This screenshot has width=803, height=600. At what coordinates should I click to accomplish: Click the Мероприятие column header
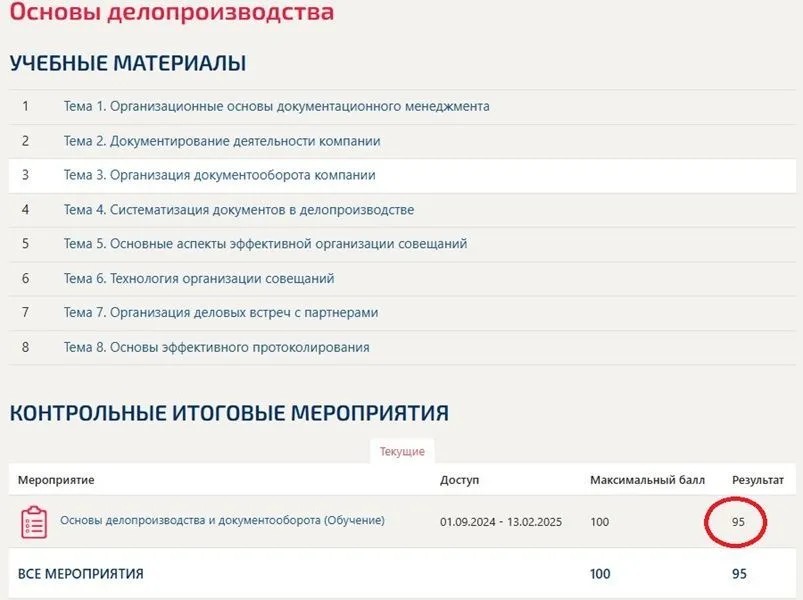(x=56, y=480)
